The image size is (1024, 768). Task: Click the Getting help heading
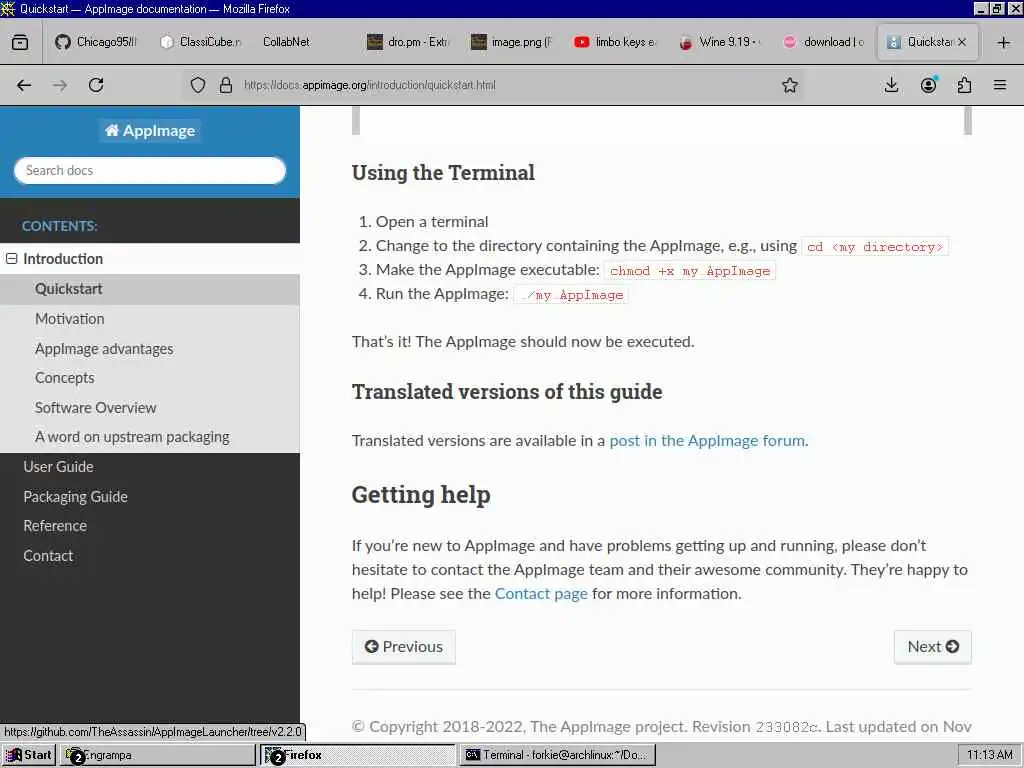tap(421, 495)
